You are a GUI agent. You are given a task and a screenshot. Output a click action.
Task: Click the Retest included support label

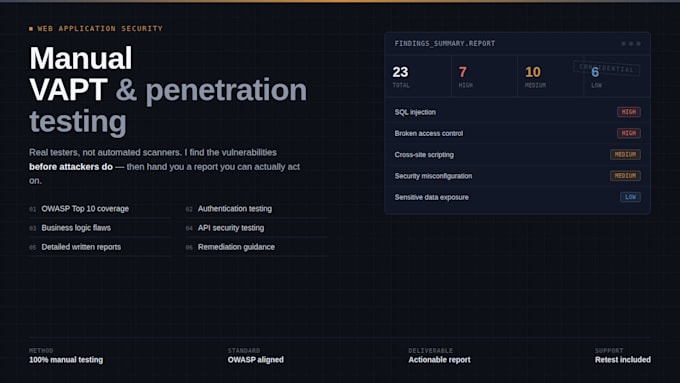tap(623, 360)
